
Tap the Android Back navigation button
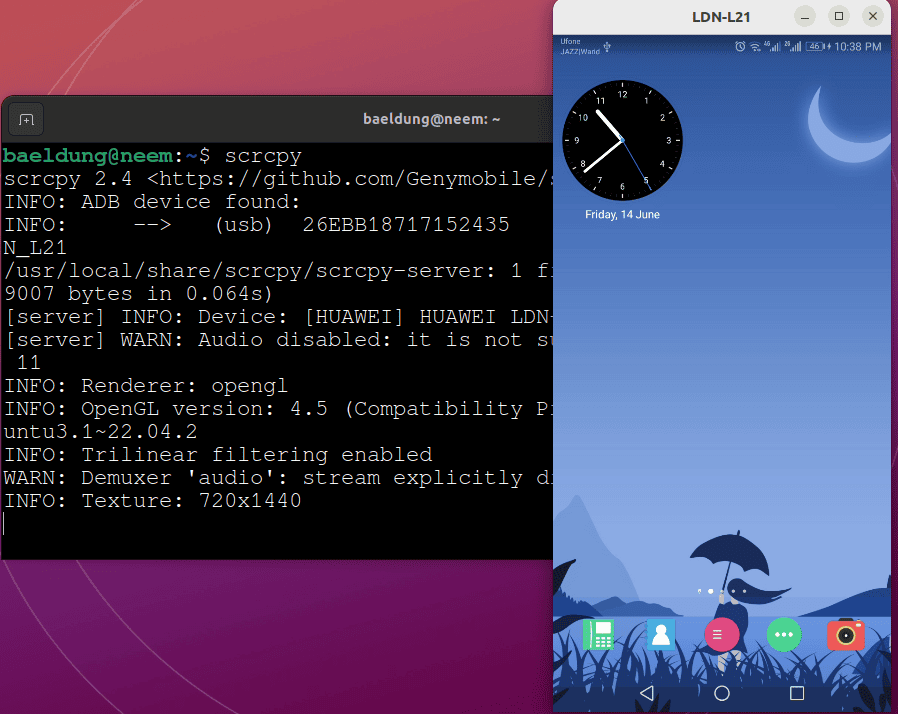click(x=647, y=693)
